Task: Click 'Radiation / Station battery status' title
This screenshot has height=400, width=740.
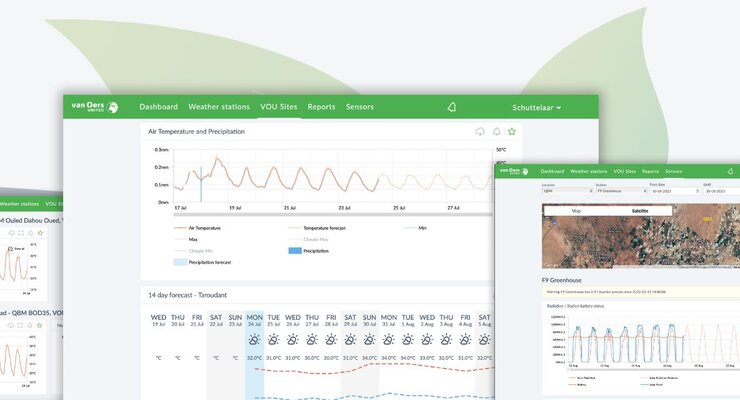Action: 575,306
